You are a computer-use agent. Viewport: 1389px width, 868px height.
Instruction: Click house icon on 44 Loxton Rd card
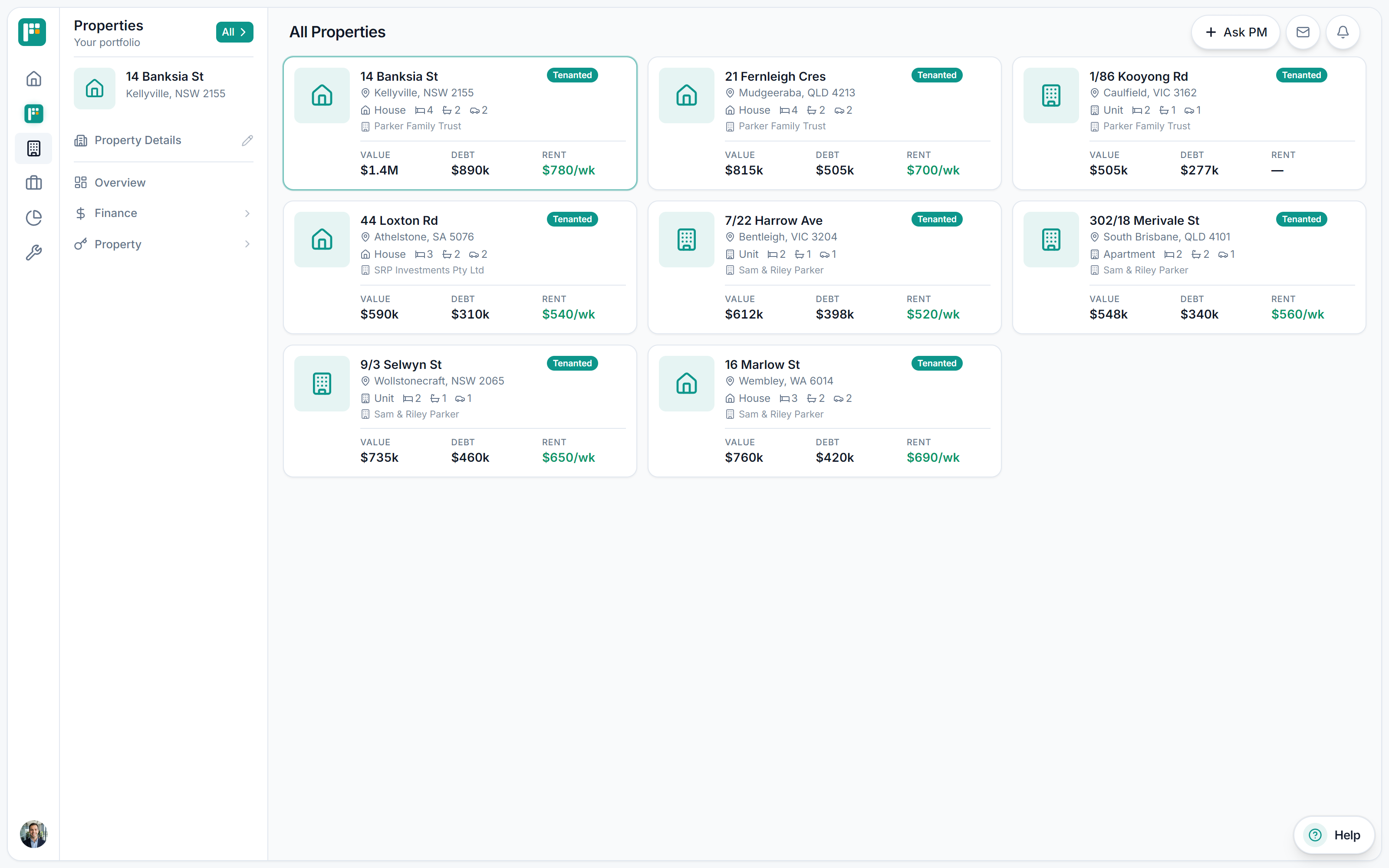coord(322,240)
